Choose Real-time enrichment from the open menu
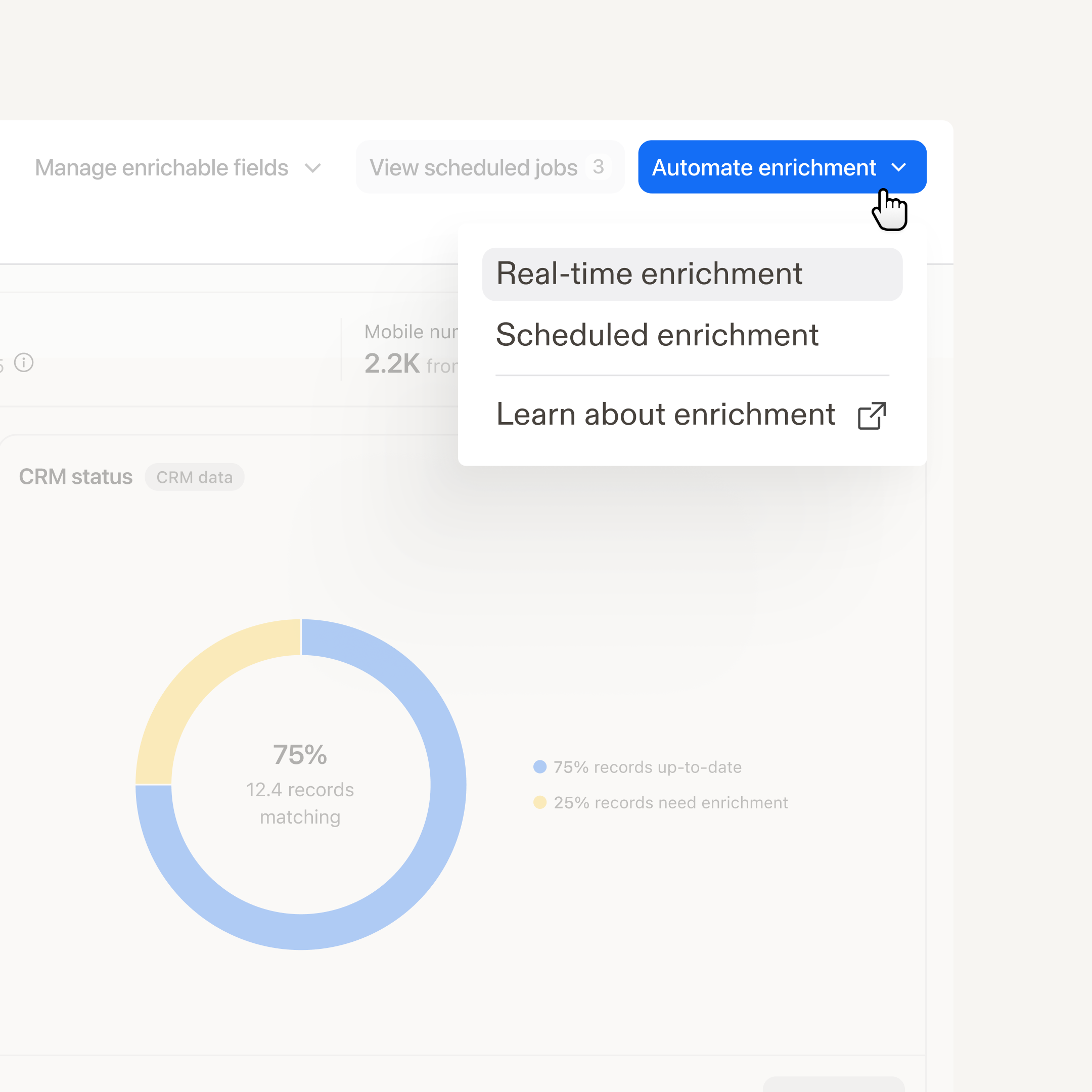Screen dimensions: 1092x1092 [649, 274]
